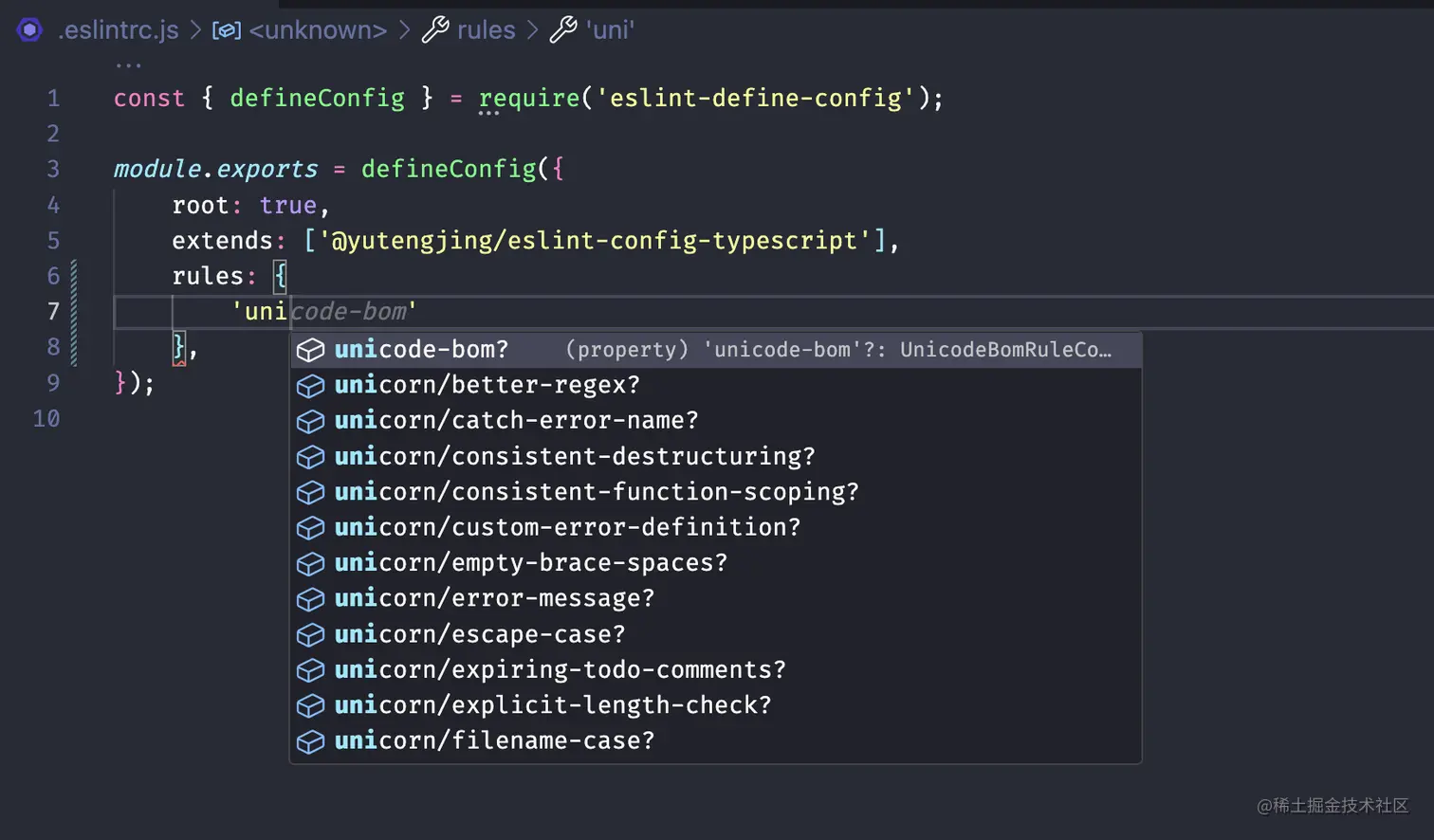Click the wrench icon before 'uni' breadcrumb
The image size is (1434, 840).
pos(563,29)
